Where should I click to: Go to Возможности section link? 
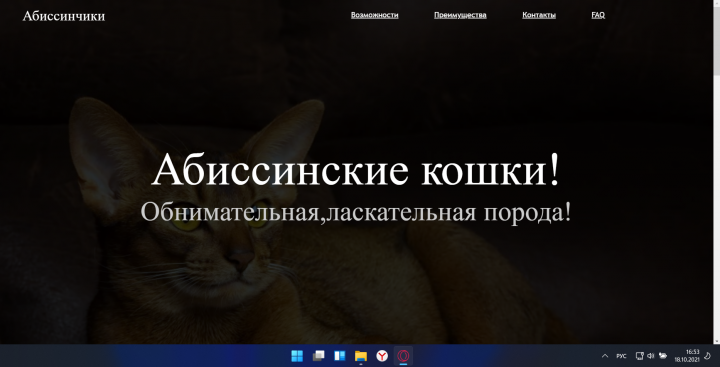click(x=375, y=15)
